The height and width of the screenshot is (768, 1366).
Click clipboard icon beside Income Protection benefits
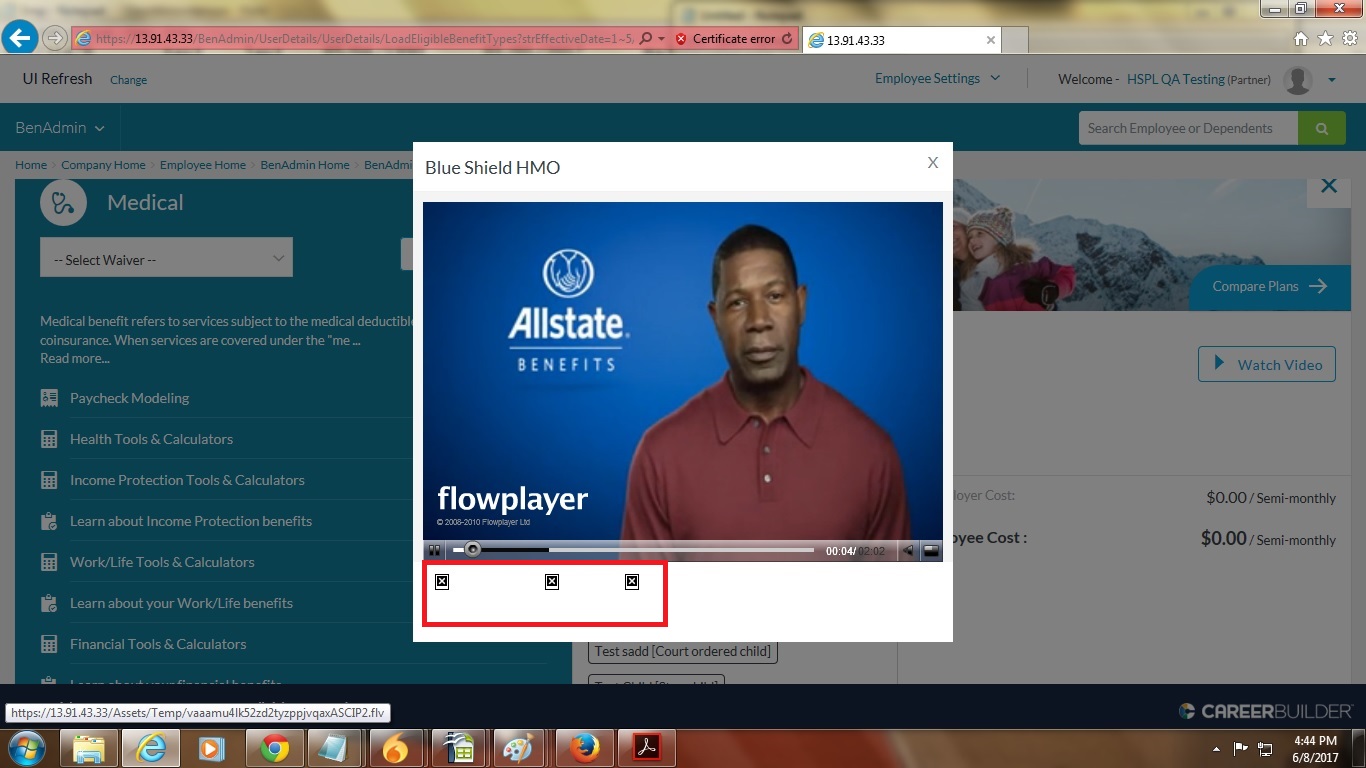(x=49, y=521)
